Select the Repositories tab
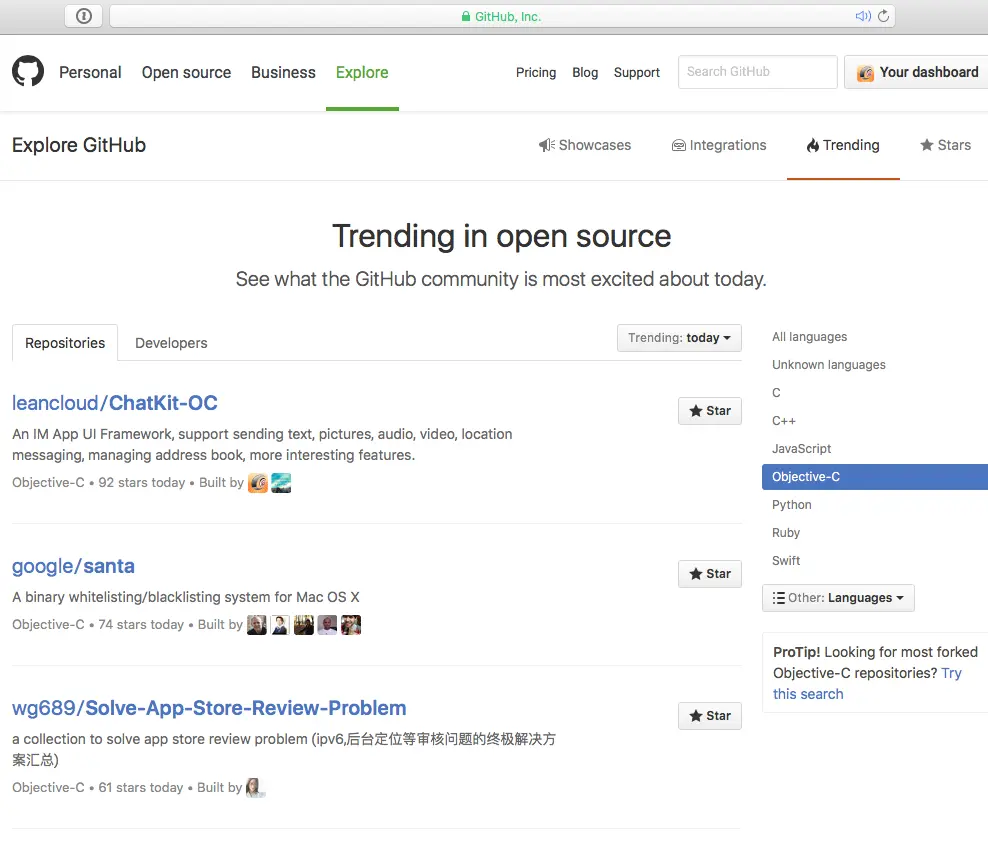Image resolution: width=988 pixels, height=848 pixels. [x=65, y=343]
